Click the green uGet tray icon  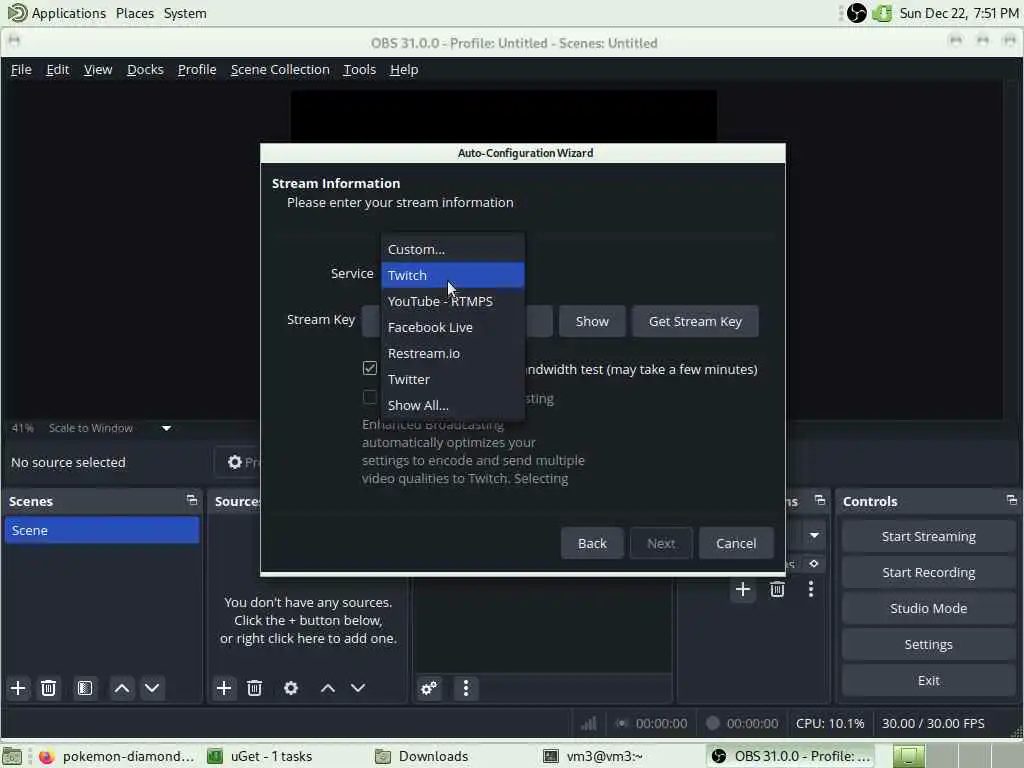(x=882, y=12)
